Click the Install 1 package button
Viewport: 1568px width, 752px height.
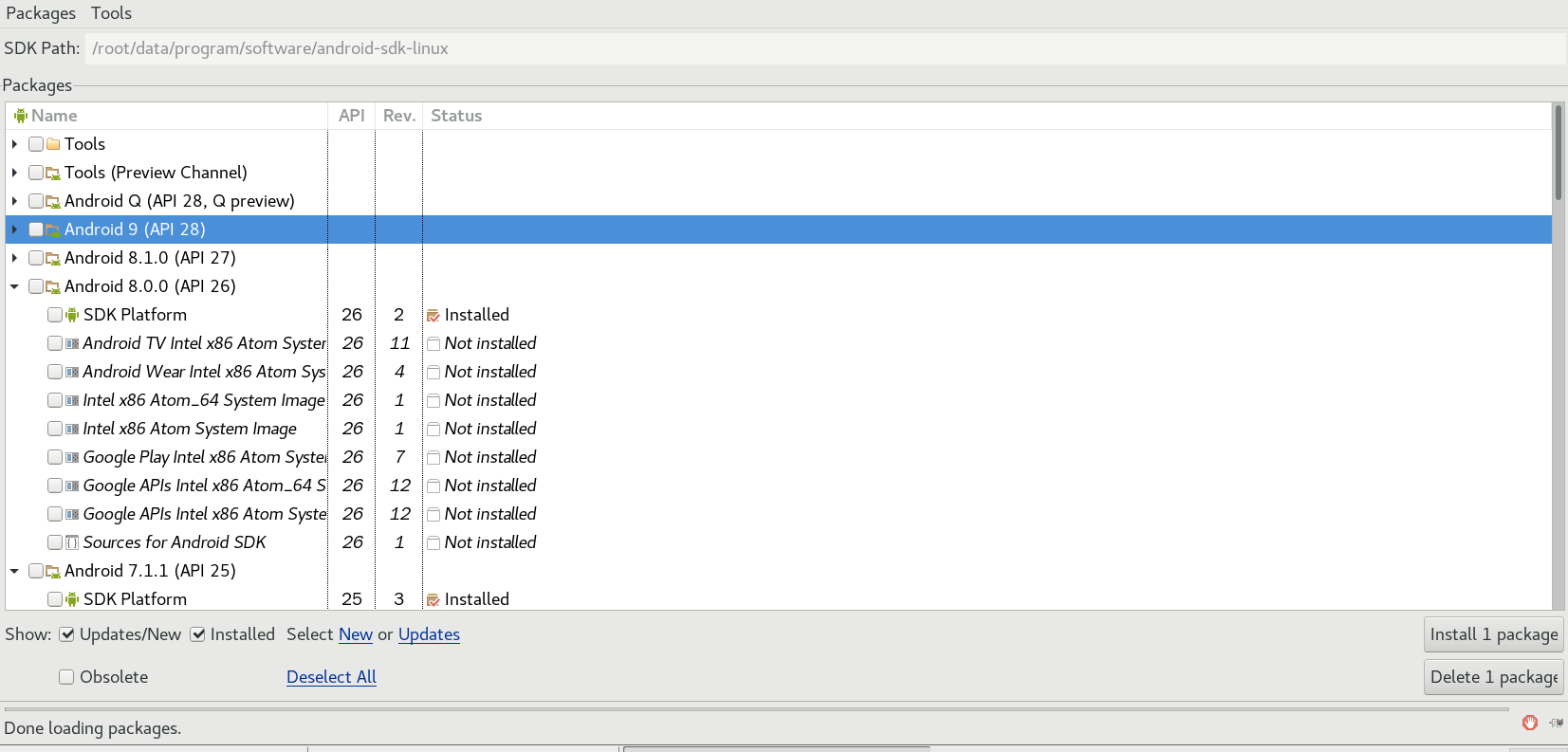point(1493,634)
